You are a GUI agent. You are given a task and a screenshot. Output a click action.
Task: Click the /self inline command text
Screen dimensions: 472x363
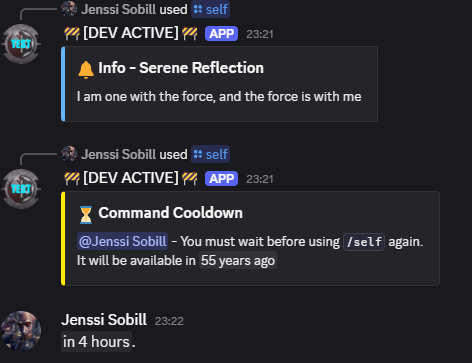tap(364, 242)
